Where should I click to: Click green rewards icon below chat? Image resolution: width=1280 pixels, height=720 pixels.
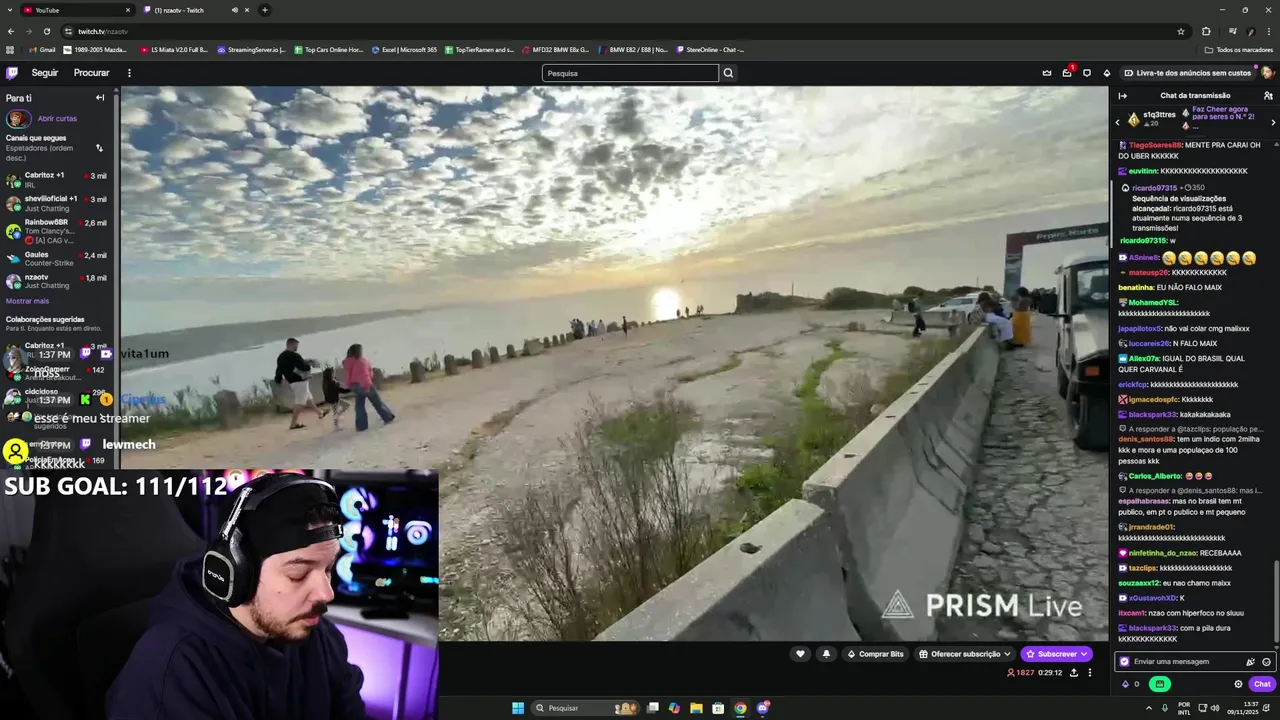tap(1160, 684)
